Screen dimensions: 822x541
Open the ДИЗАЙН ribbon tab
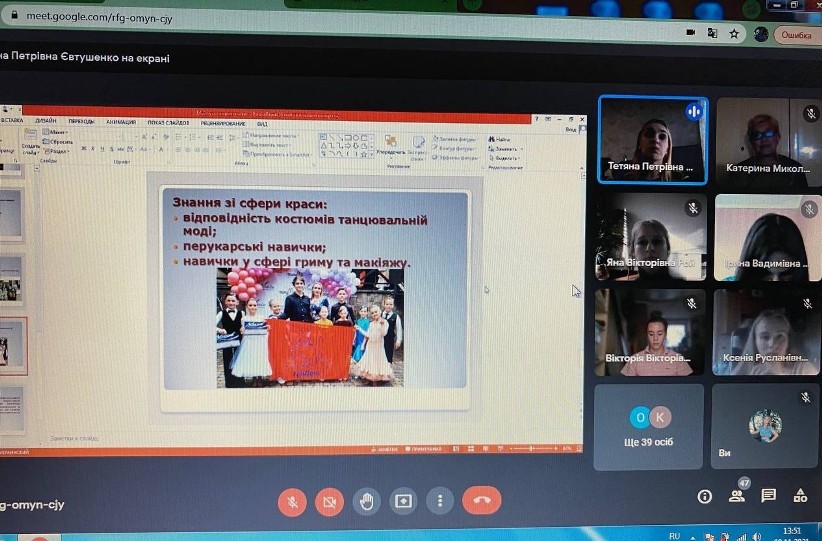pyautogui.click(x=46, y=121)
